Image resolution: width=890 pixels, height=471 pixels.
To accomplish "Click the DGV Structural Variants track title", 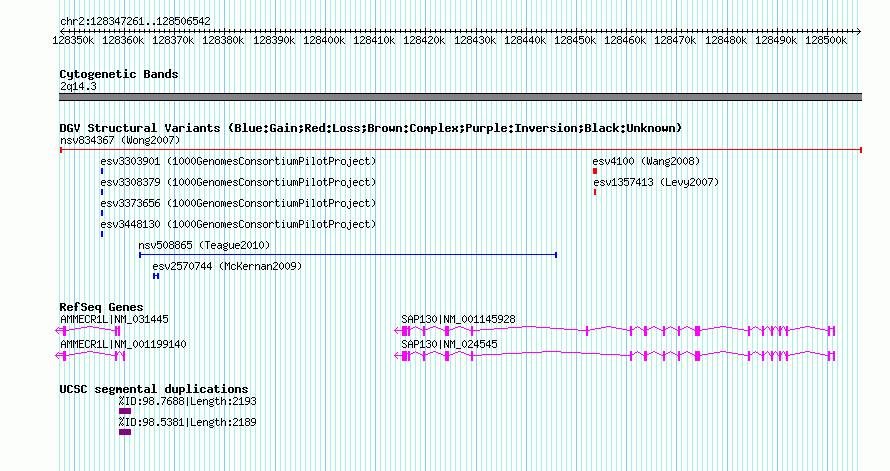I will tap(371, 128).
